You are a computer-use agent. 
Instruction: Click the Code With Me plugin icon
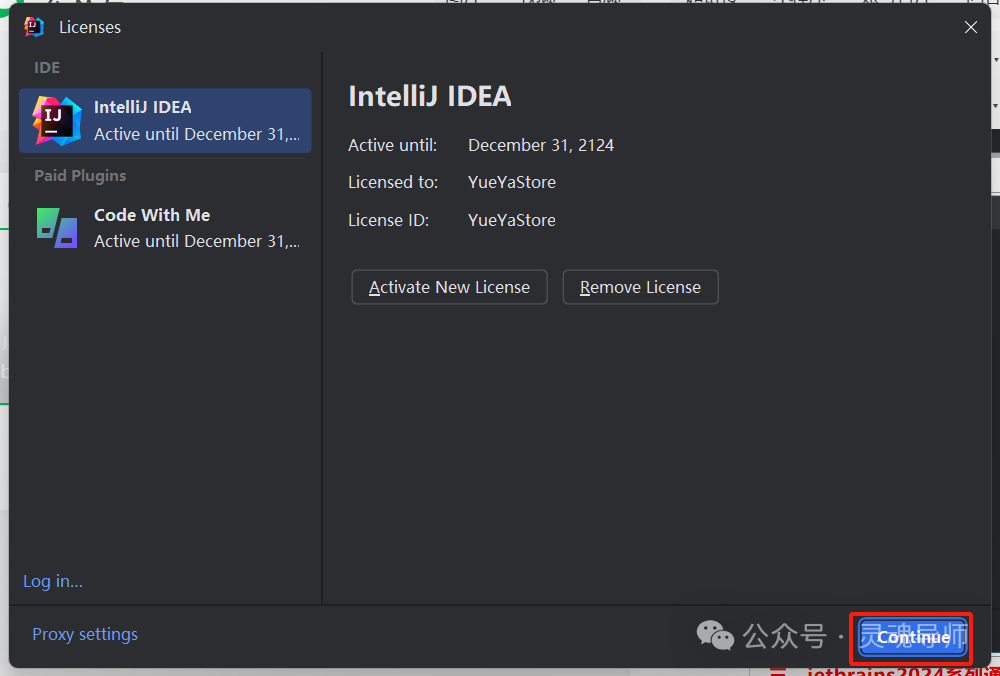(x=57, y=228)
